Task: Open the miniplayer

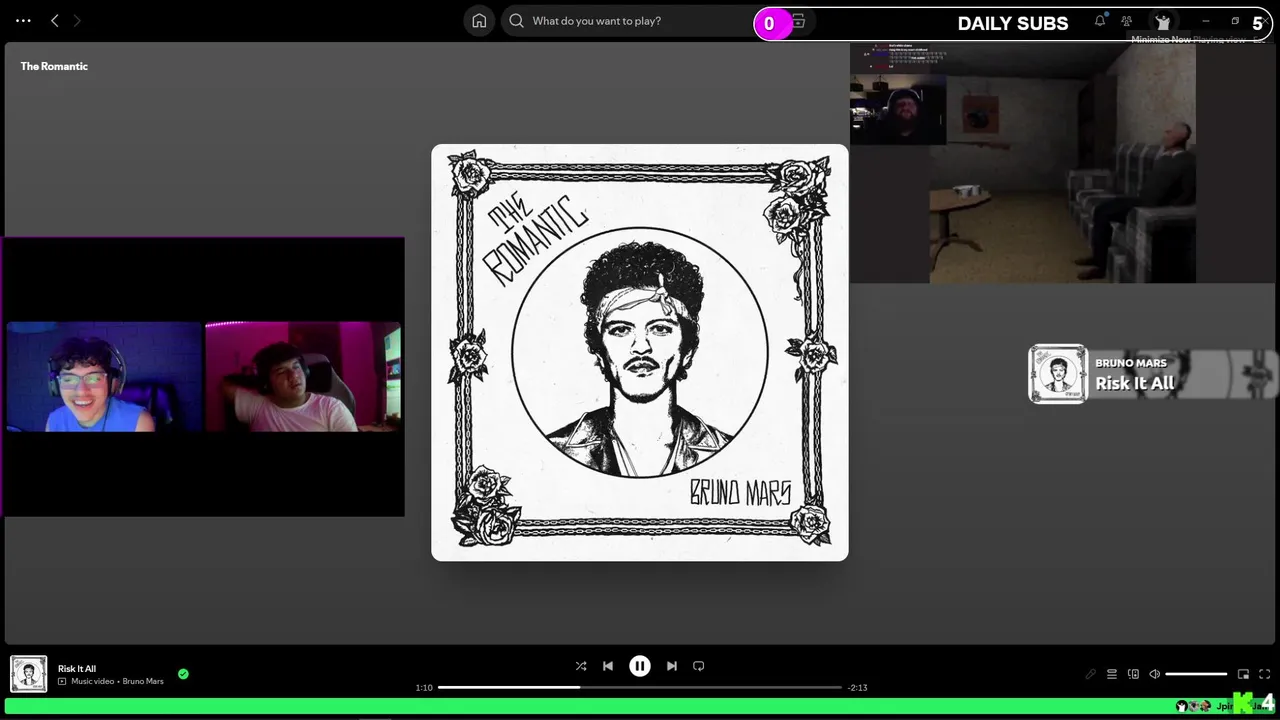Action: (x=1243, y=674)
